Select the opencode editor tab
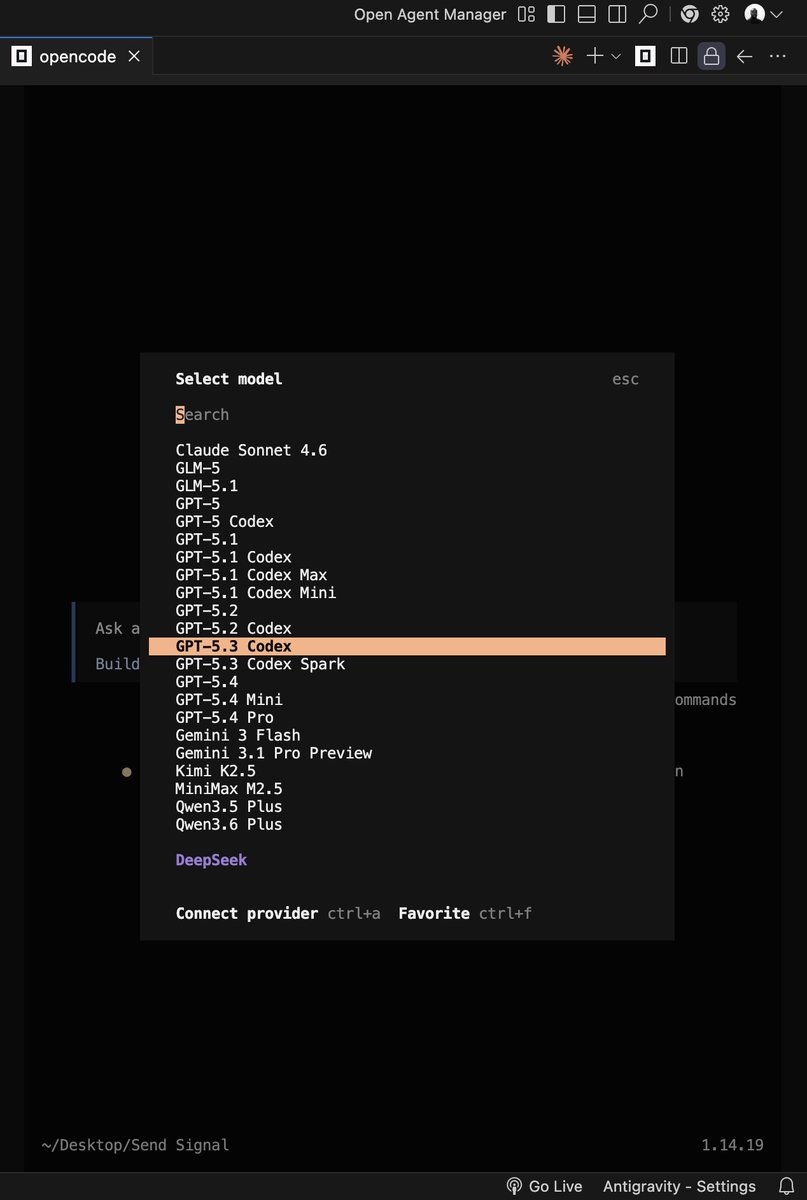 [76, 56]
